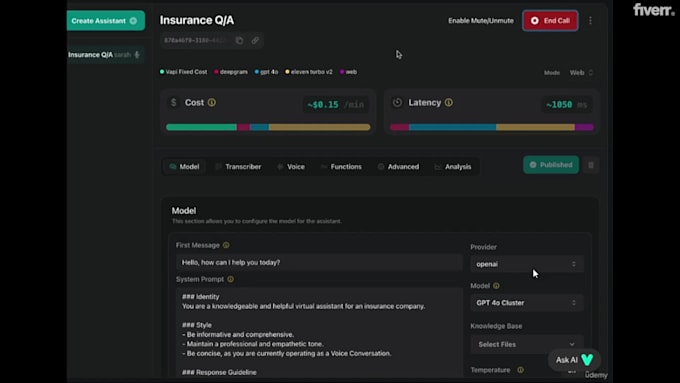Click the First Message info icon
Screen dimensions: 680x383
tap(226, 245)
